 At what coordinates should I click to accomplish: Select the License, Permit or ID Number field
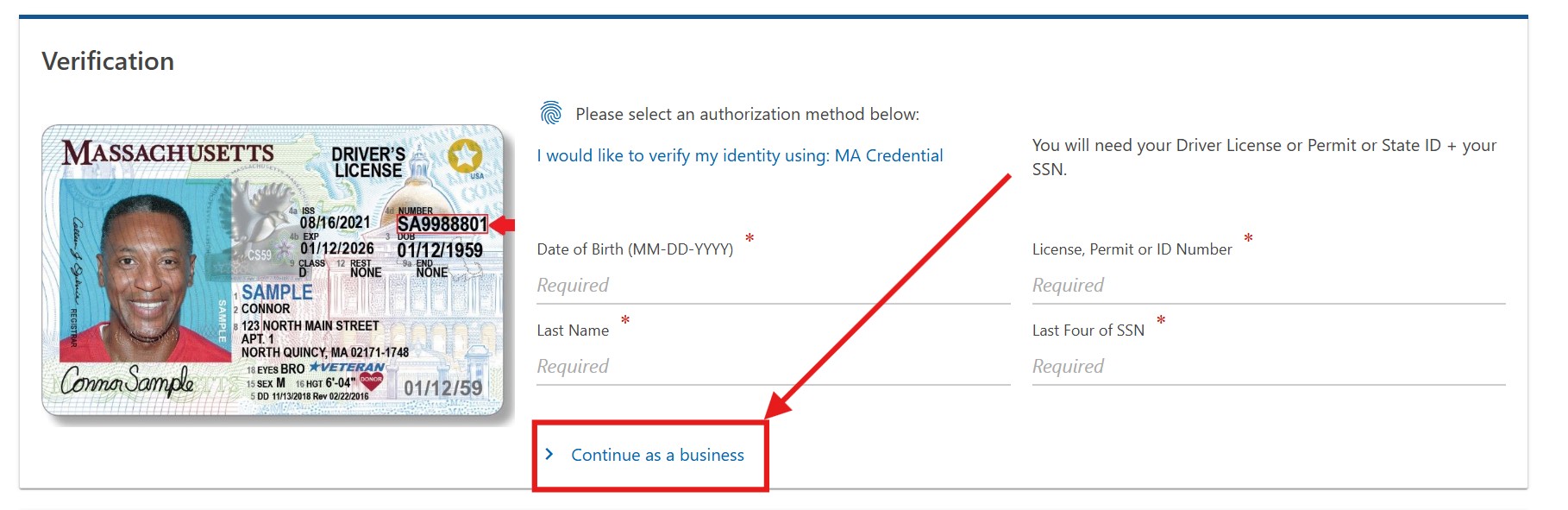coord(1268,286)
